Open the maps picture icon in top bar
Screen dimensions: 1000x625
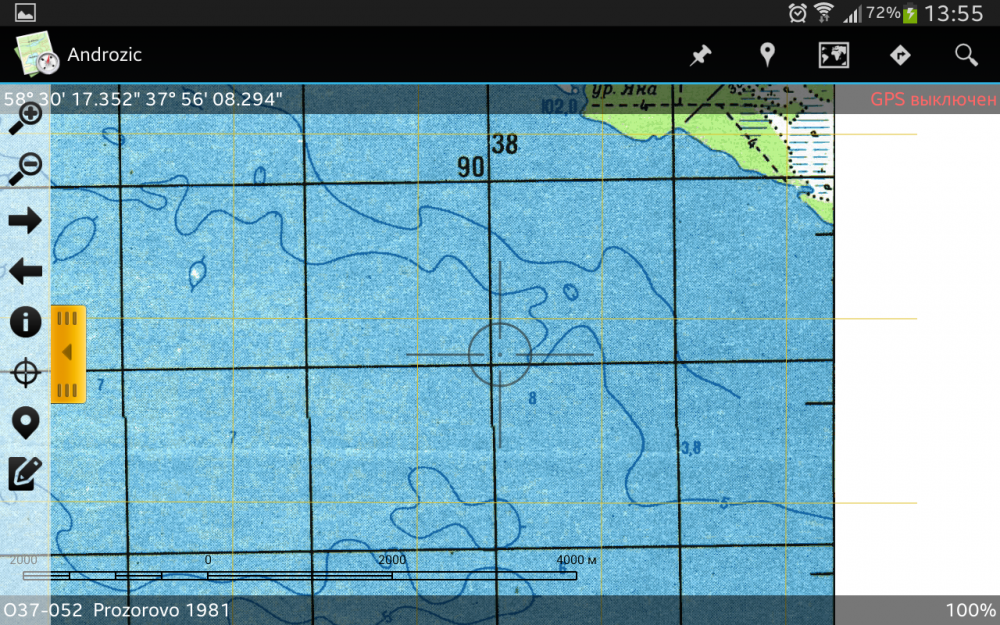[833, 55]
